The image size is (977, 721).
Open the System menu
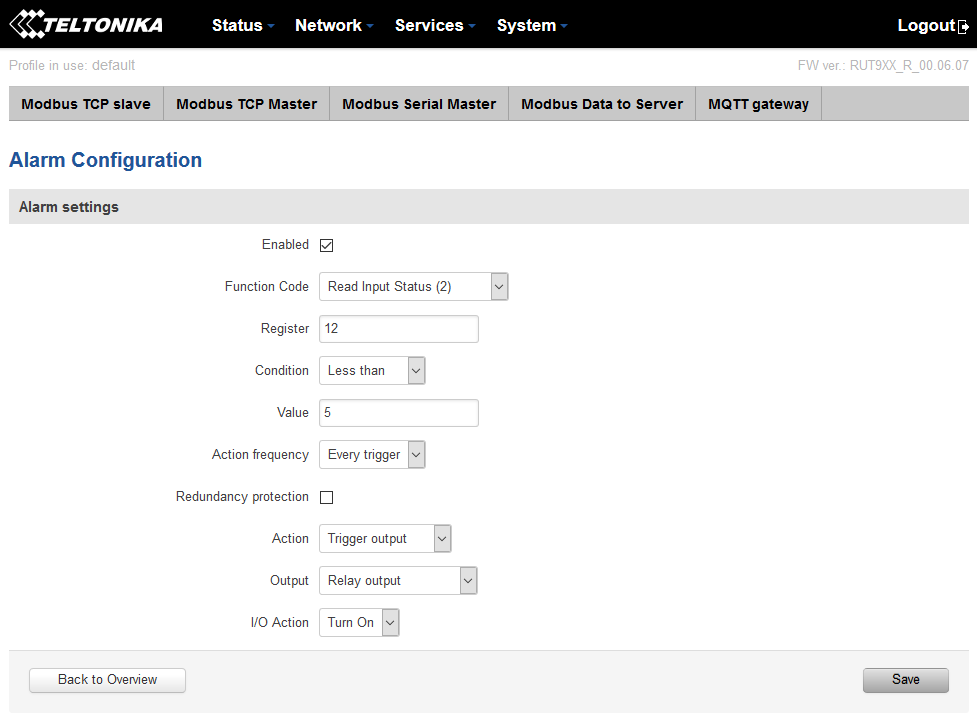[531, 26]
